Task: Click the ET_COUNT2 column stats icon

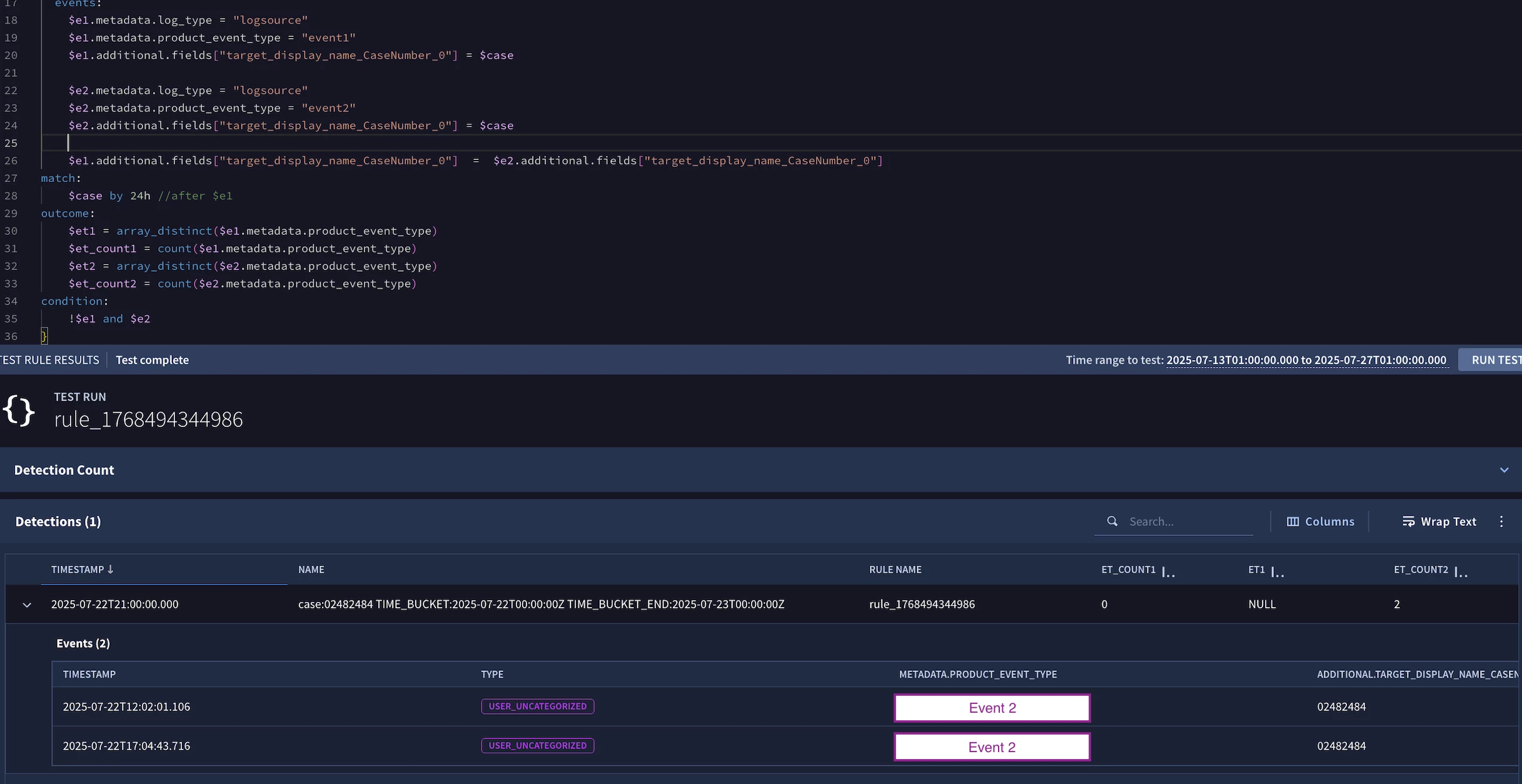Action: (1461, 571)
